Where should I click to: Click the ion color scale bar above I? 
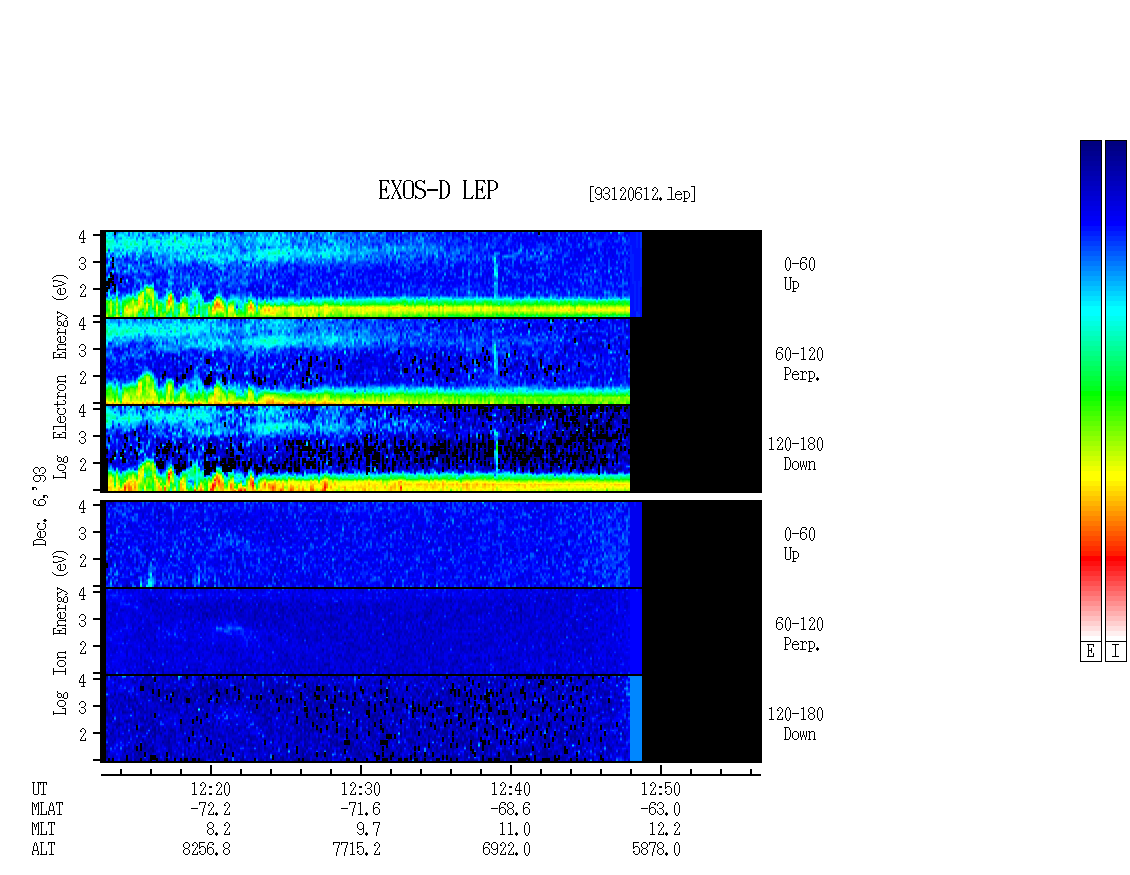[1116, 390]
